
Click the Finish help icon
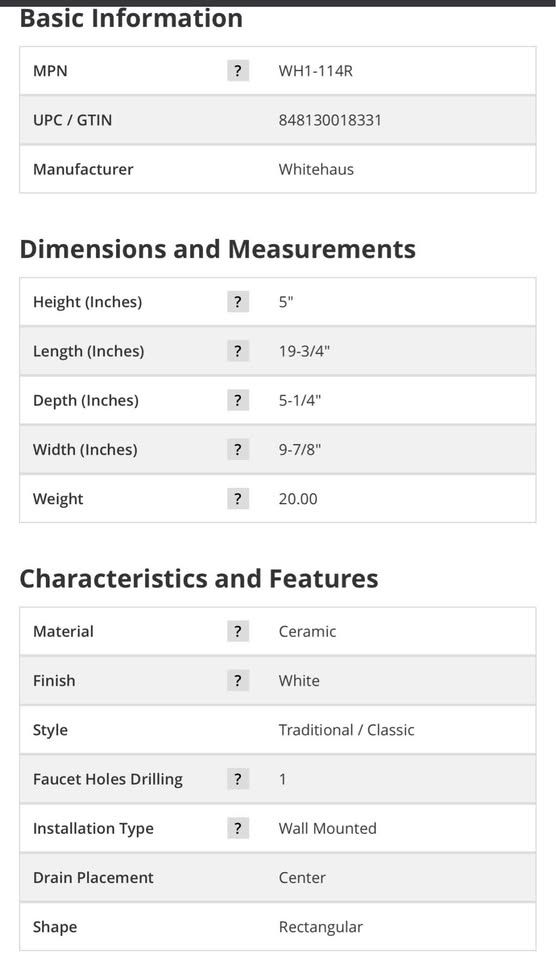(238, 681)
